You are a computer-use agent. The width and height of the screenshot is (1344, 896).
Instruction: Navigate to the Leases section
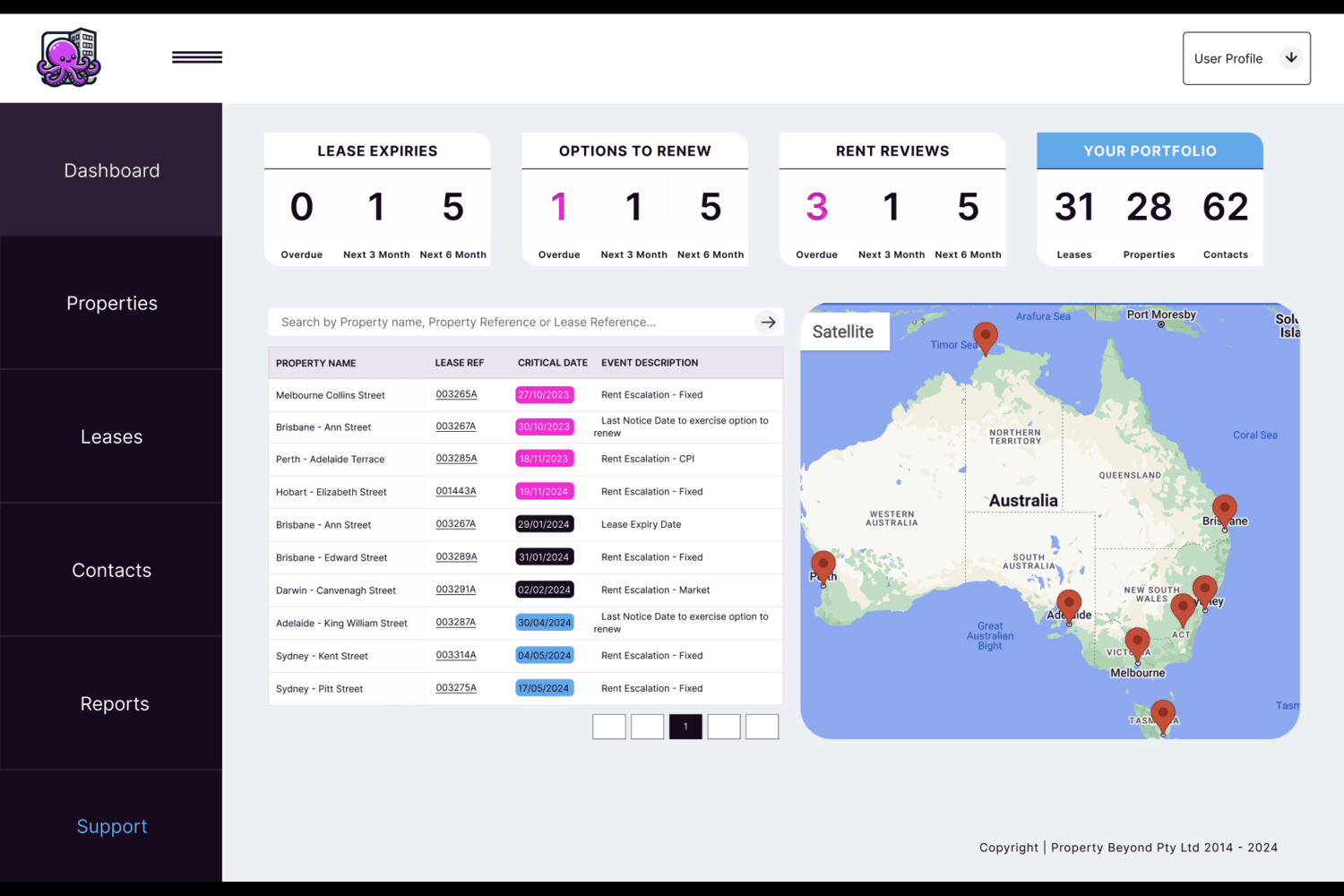coord(111,436)
